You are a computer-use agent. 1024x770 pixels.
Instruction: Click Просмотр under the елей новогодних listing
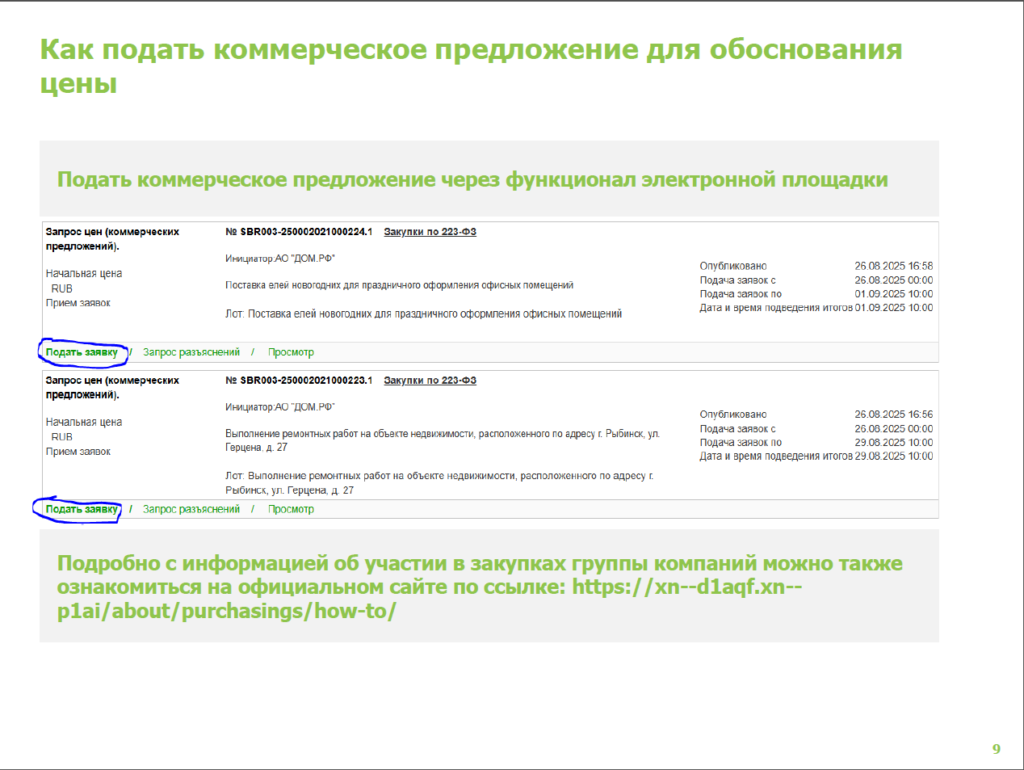click(290, 352)
